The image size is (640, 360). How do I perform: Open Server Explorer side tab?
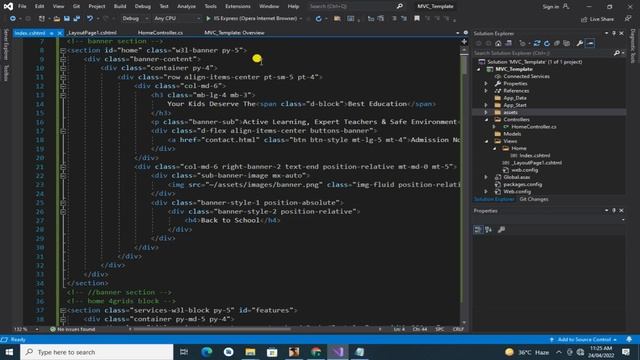pyautogui.click(x=6, y=44)
